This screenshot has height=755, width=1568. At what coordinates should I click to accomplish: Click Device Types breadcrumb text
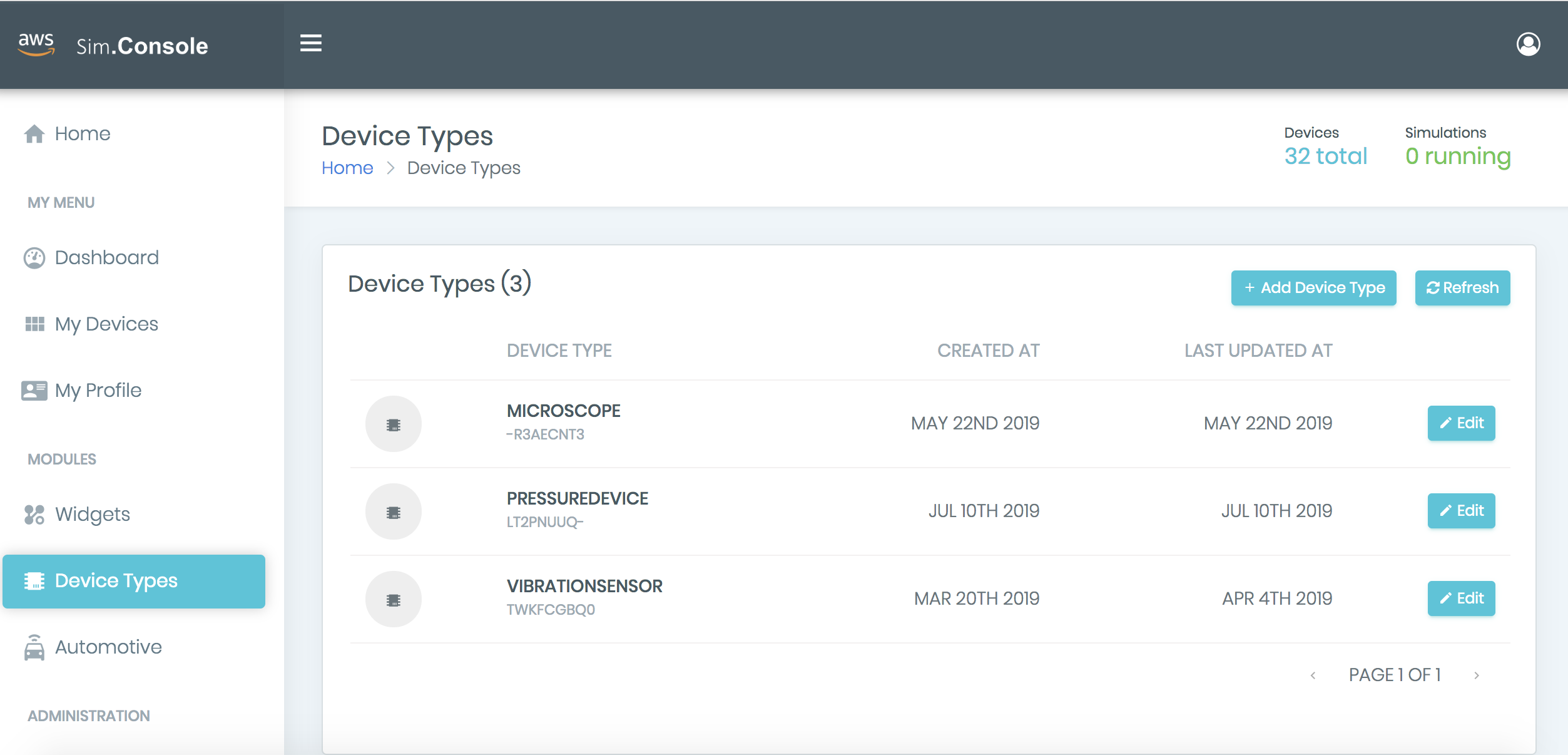(464, 168)
